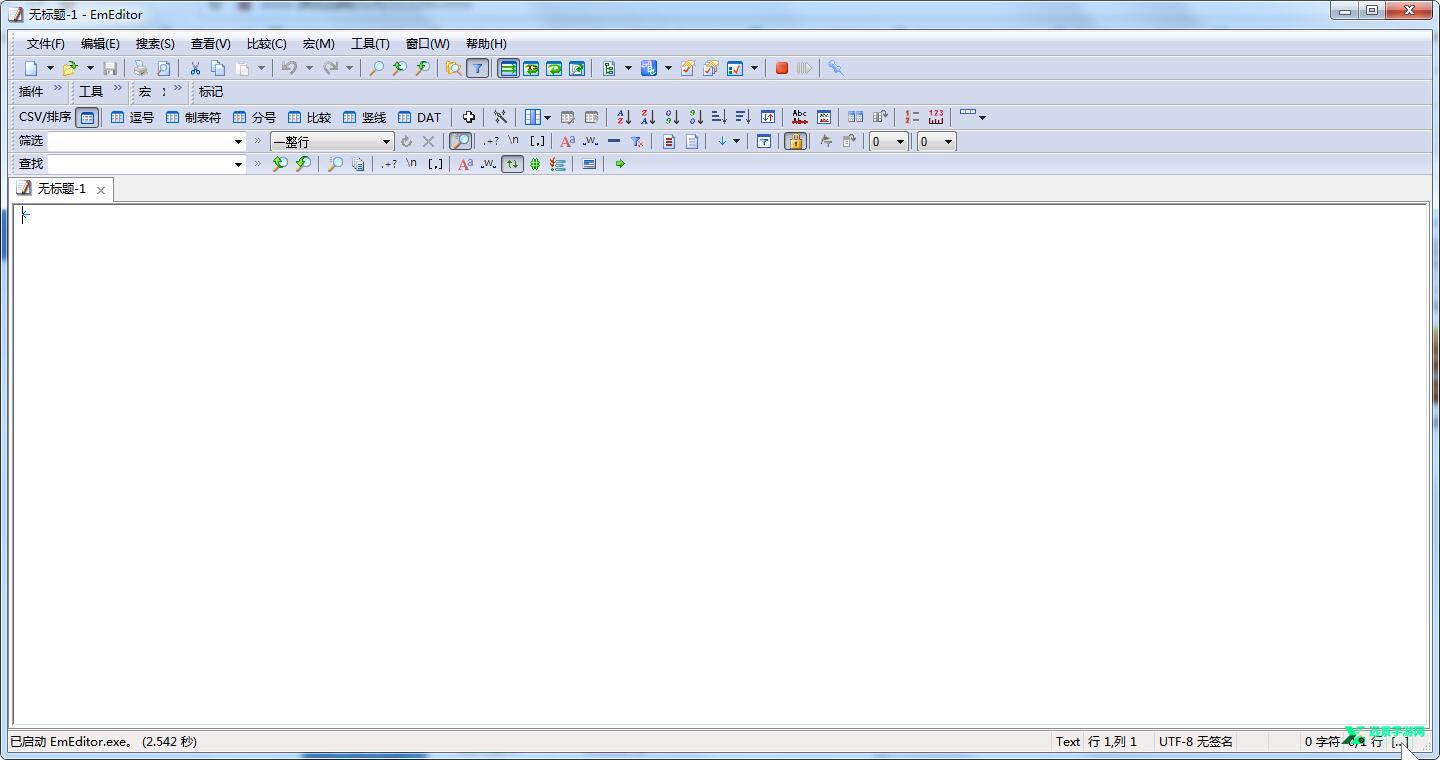Sort column in ascending A-Z order
This screenshot has height=760, width=1440.
(623, 116)
